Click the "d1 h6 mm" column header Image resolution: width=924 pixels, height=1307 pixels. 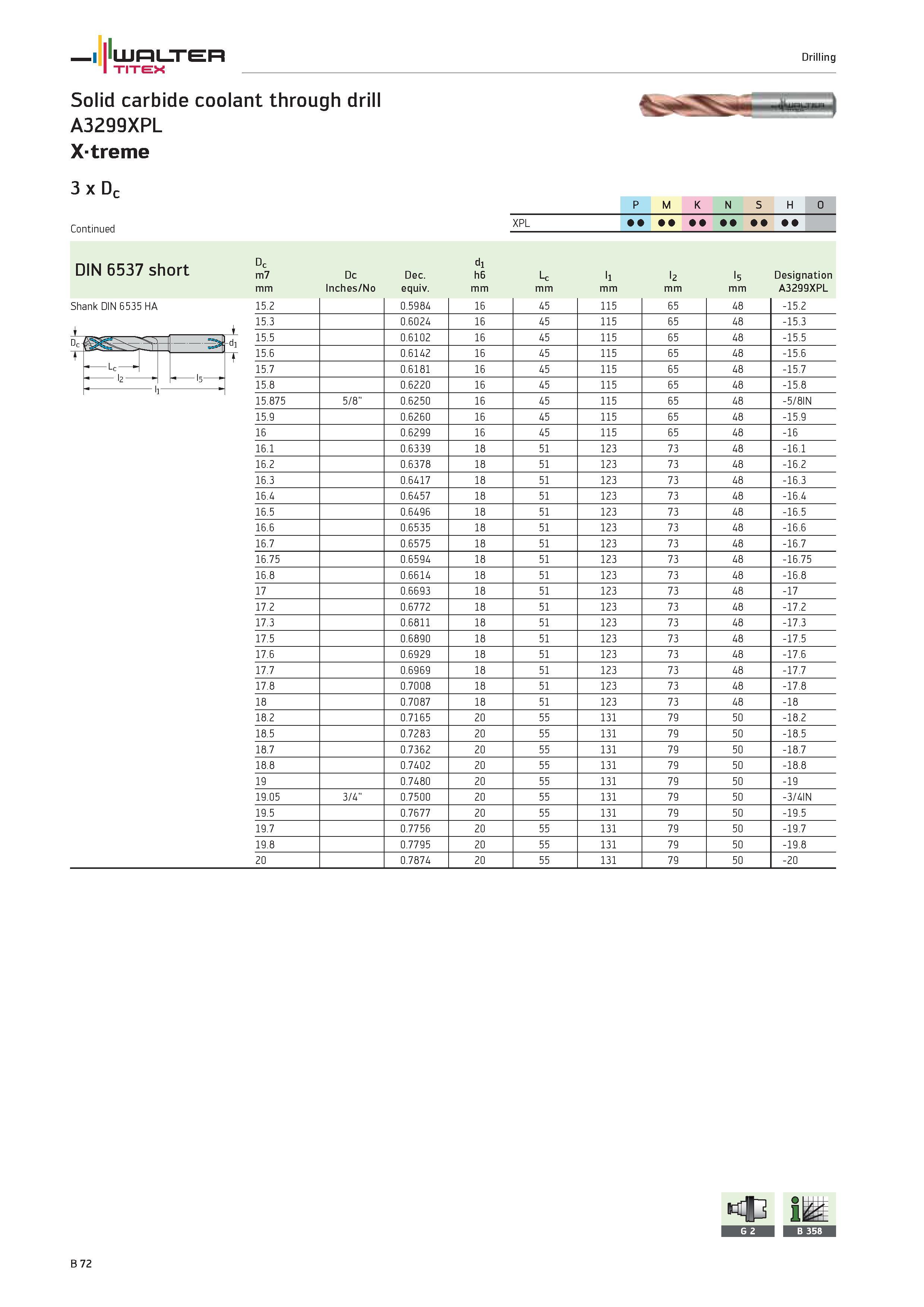480,275
